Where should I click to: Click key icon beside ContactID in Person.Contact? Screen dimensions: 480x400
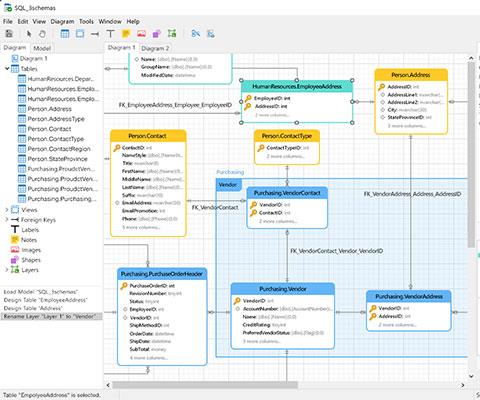(x=117, y=148)
